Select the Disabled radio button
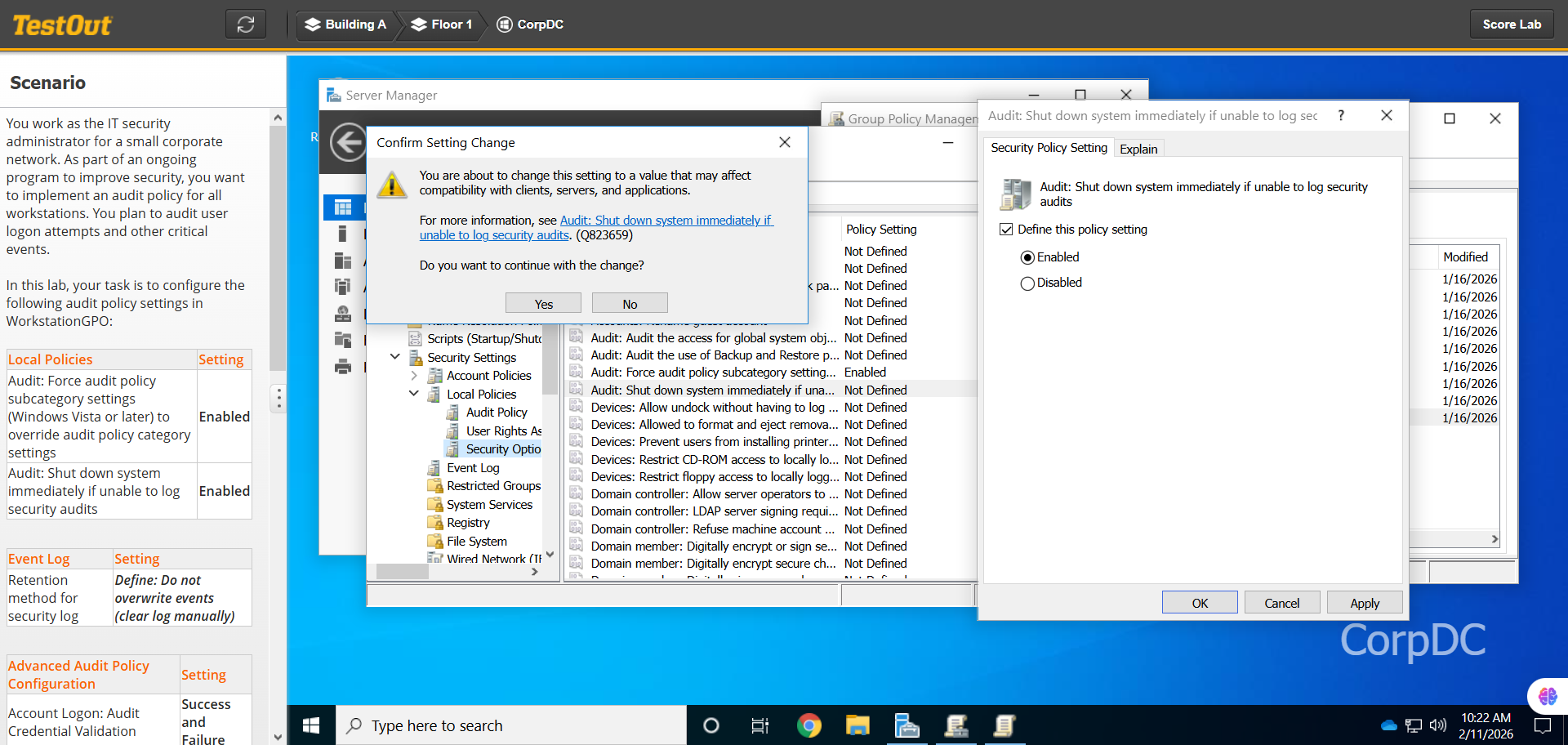 click(x=1027, y=283)
